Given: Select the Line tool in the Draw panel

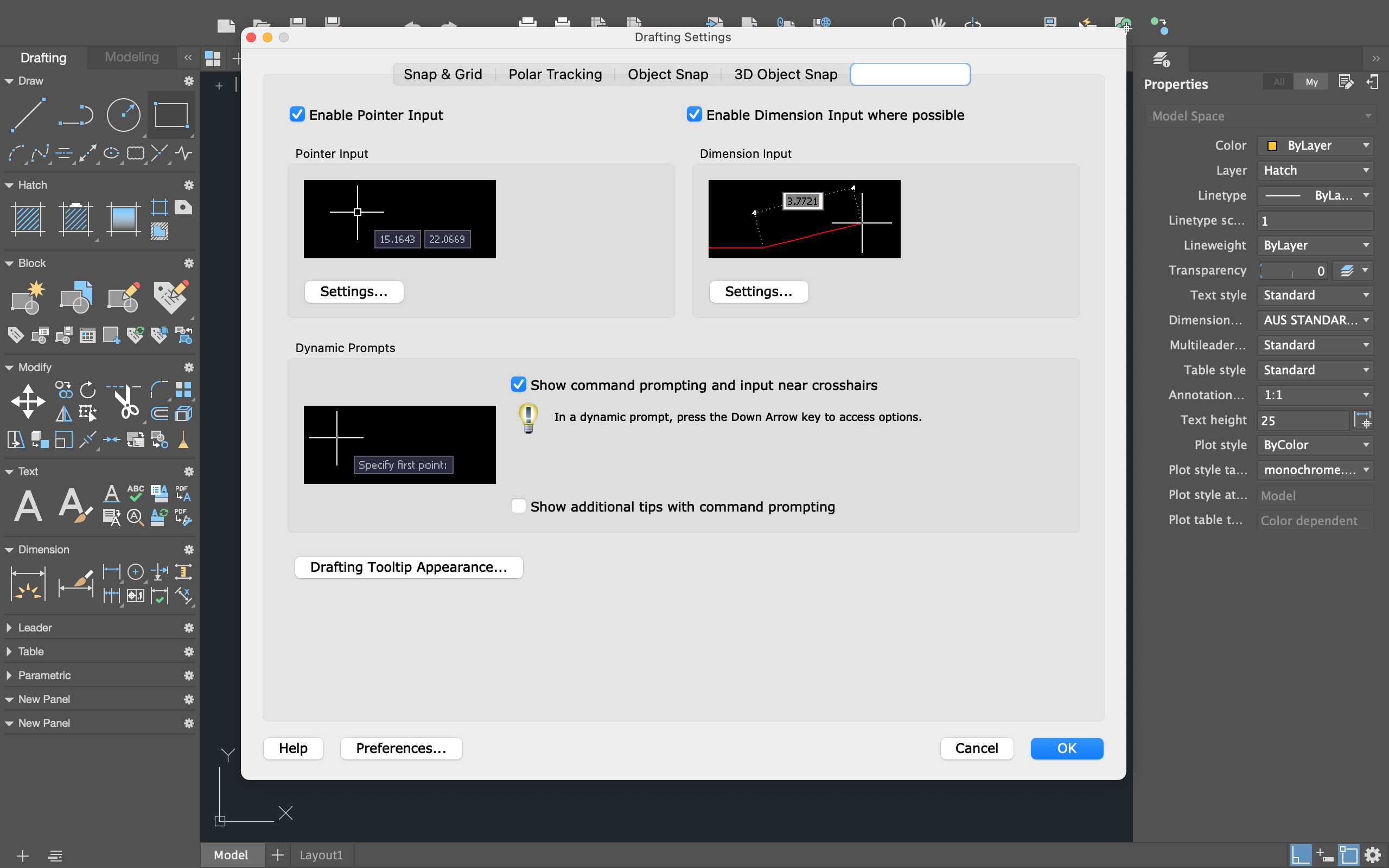Looking at the screenshot, I should (27, 115).
